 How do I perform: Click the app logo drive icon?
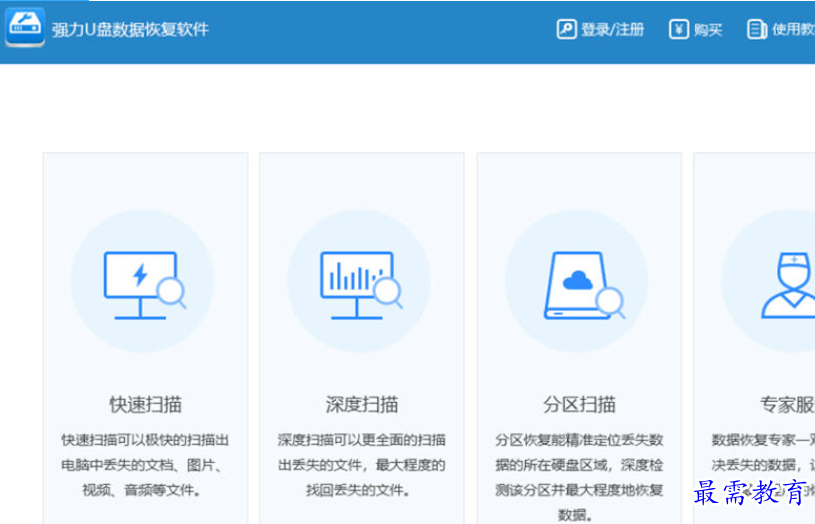25,27
